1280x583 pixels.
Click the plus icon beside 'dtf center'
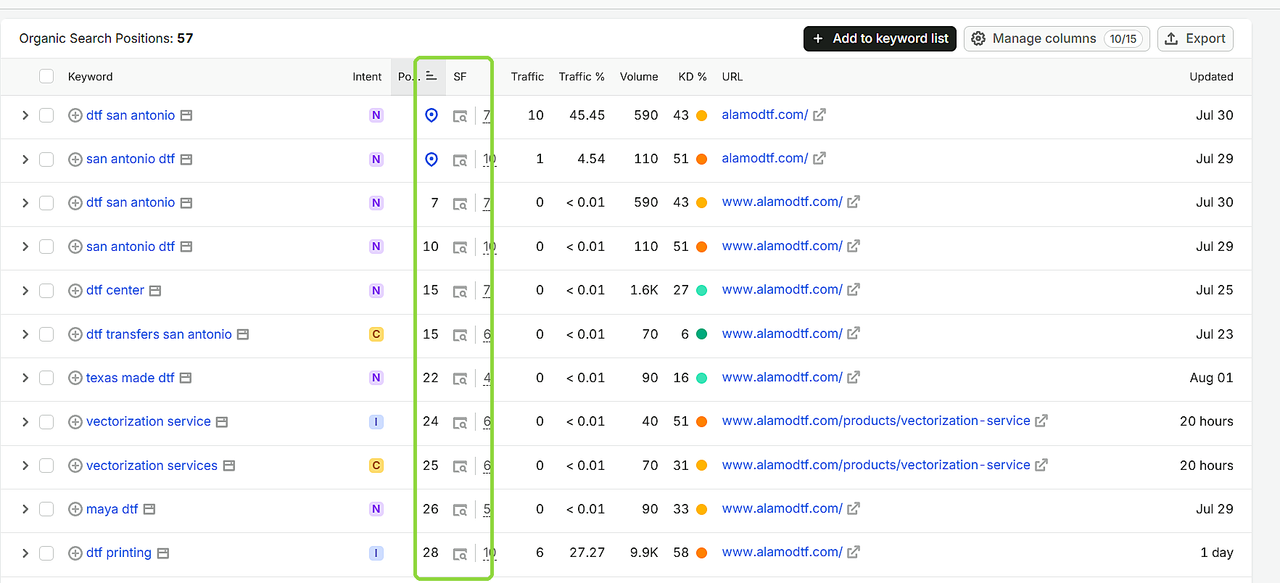pyautogui.click(x=75, y=291)
